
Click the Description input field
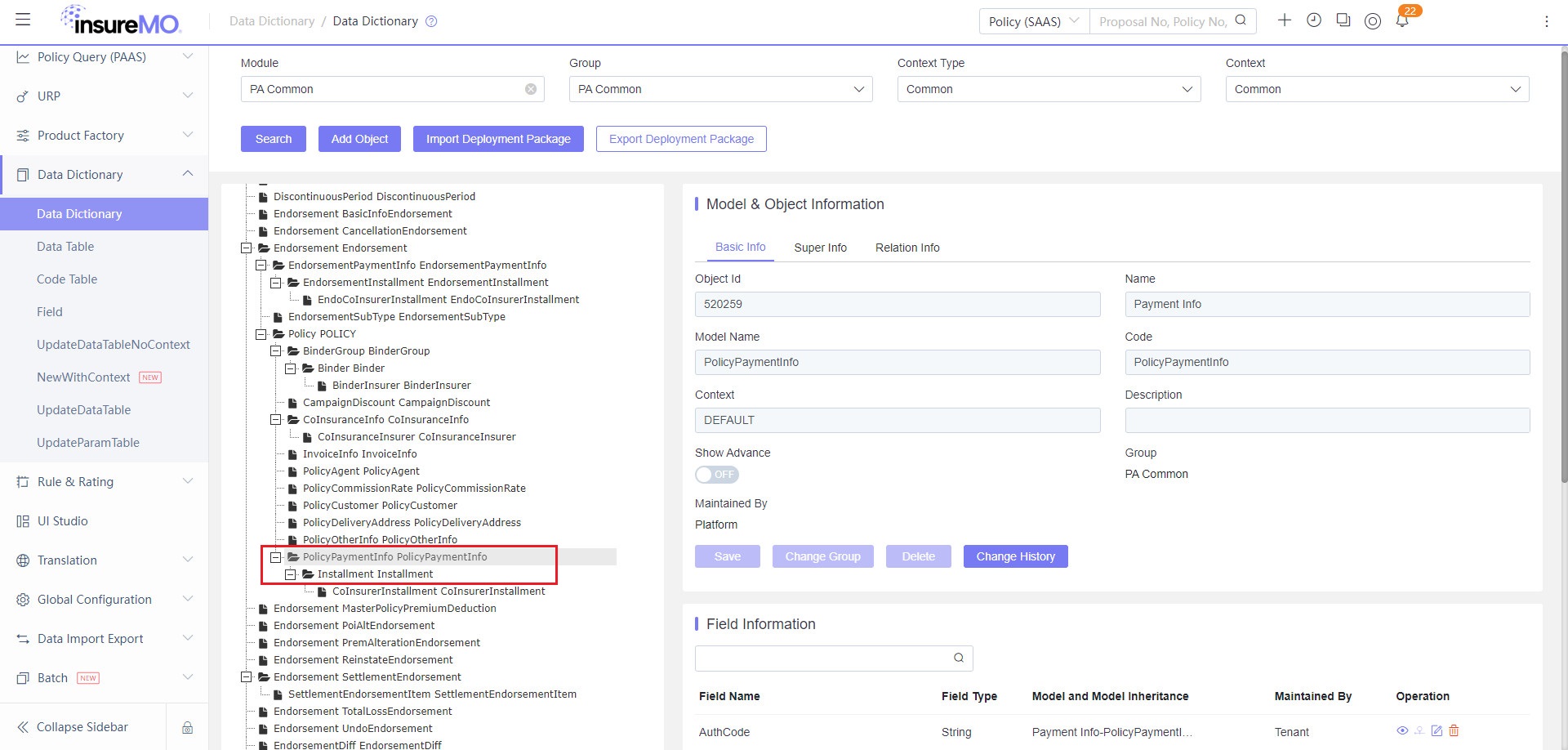[1327, 420]
